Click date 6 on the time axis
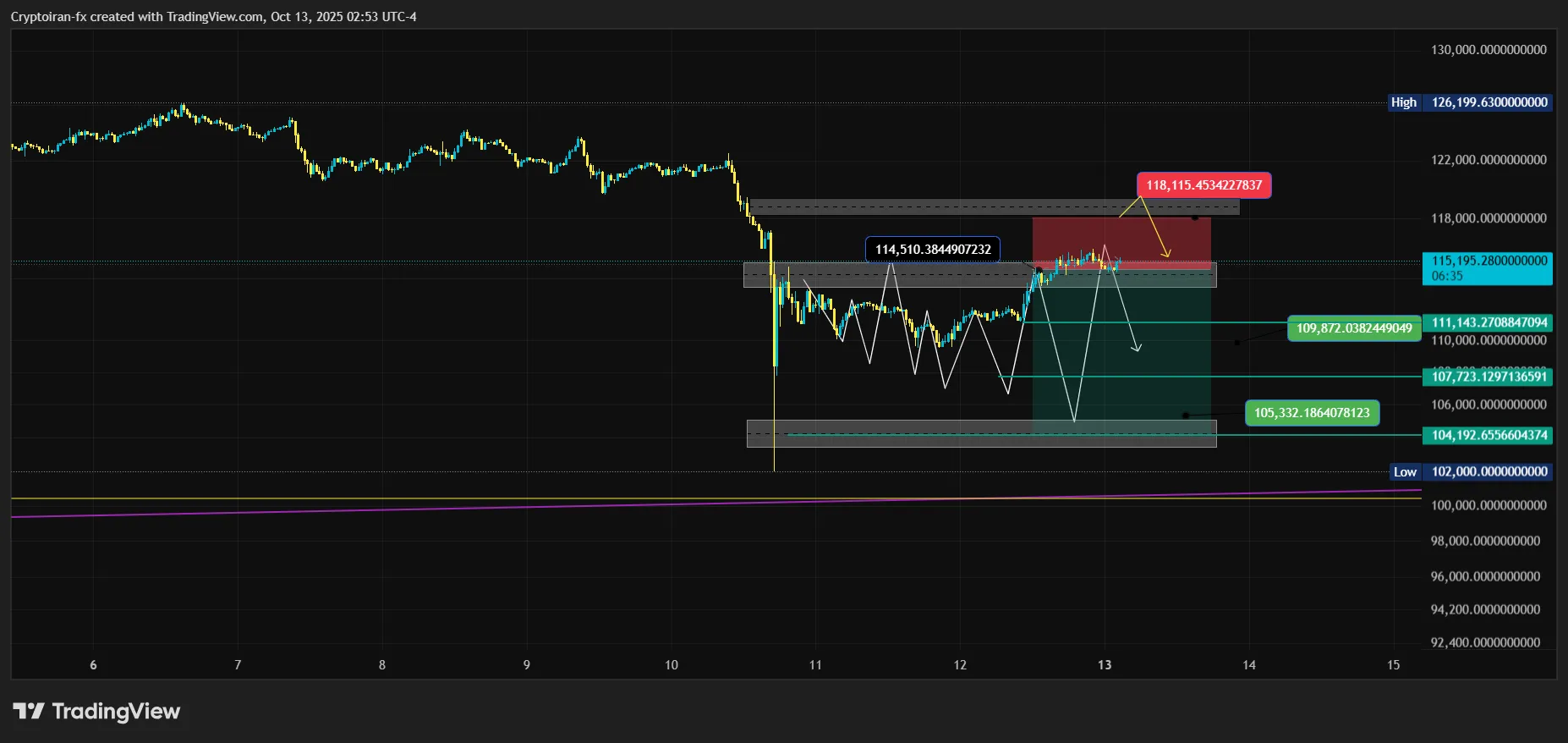 pyautogui.click(x=93, y=665)
